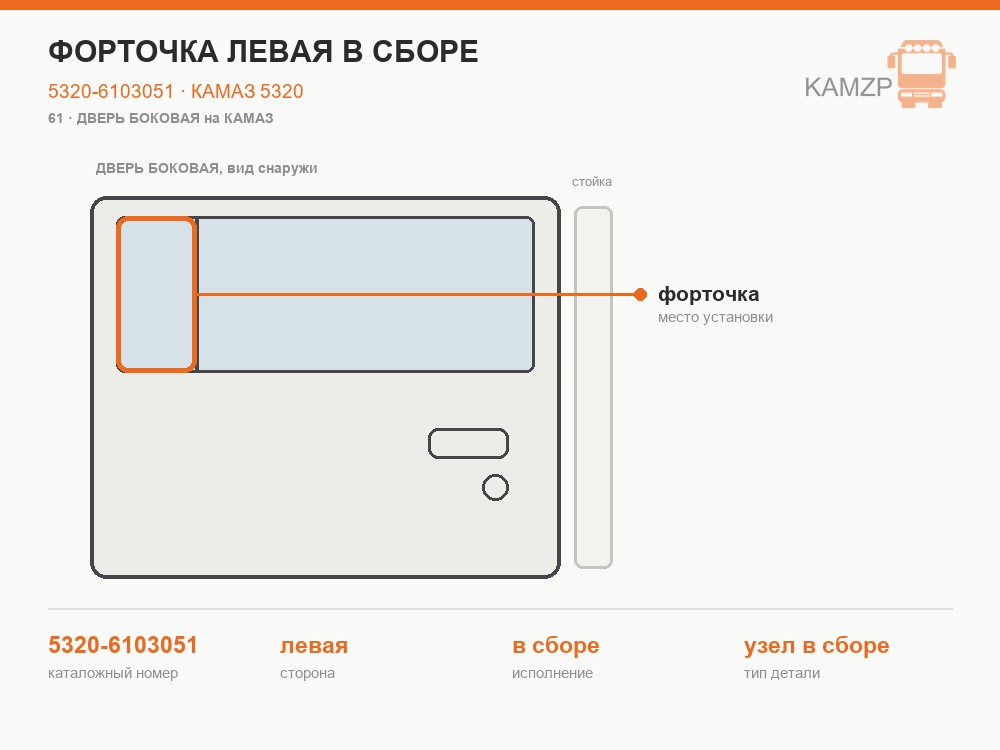Viewport: 1000px width, 750px height.
Task: Click the узел в сборе value
Action: click(x=816, y=645)
